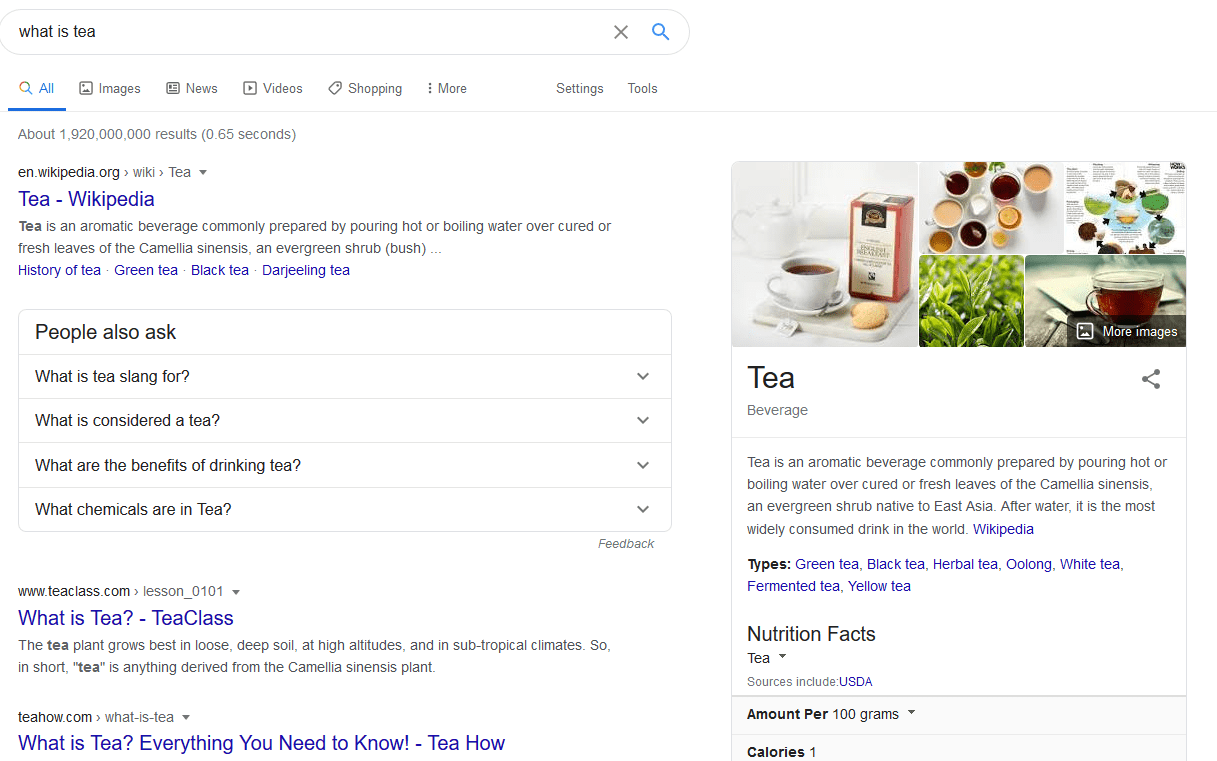Screen dimensions: 1217x761
Task: Open 'What is Tea? Everything You Need to Know'
Action: pyautogui.click(x=261, y=742)
